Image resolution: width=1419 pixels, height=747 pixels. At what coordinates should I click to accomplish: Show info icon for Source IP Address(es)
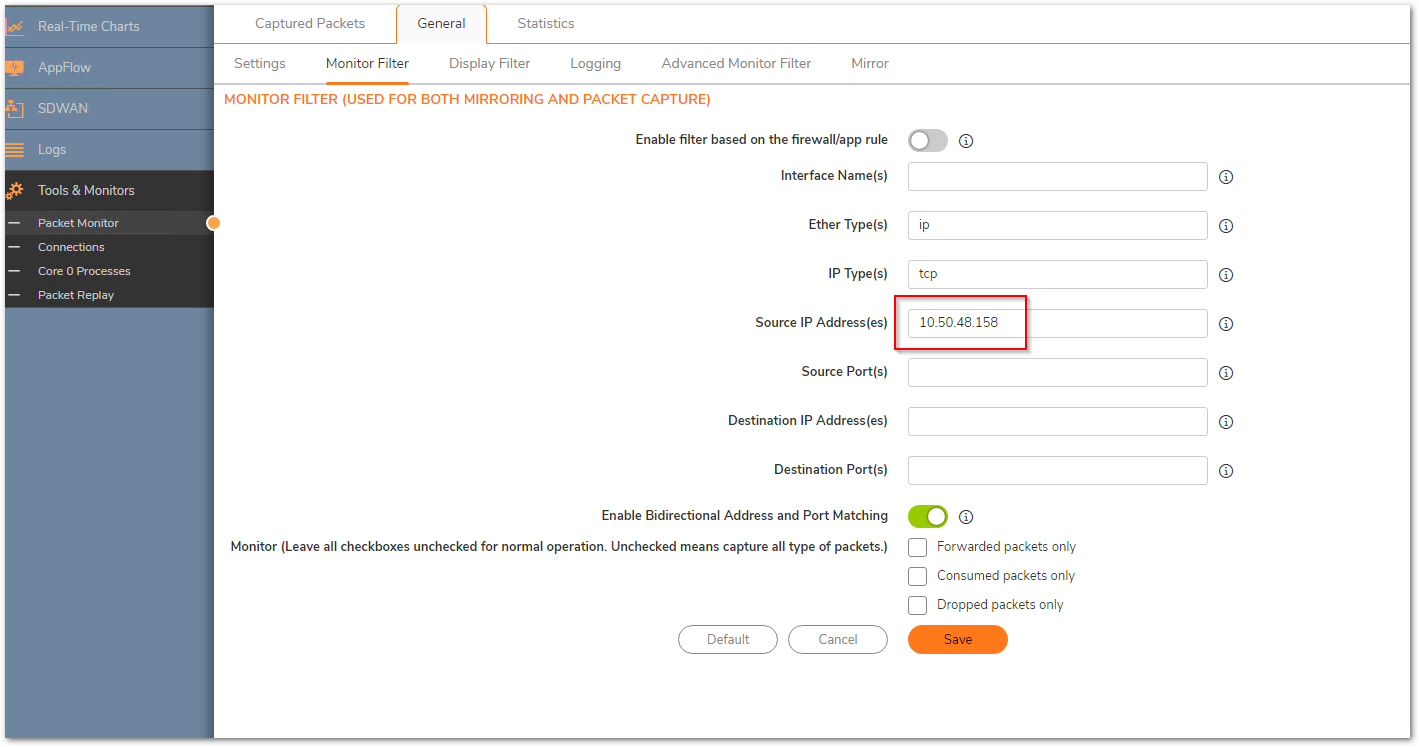[x=1226, y=324]
